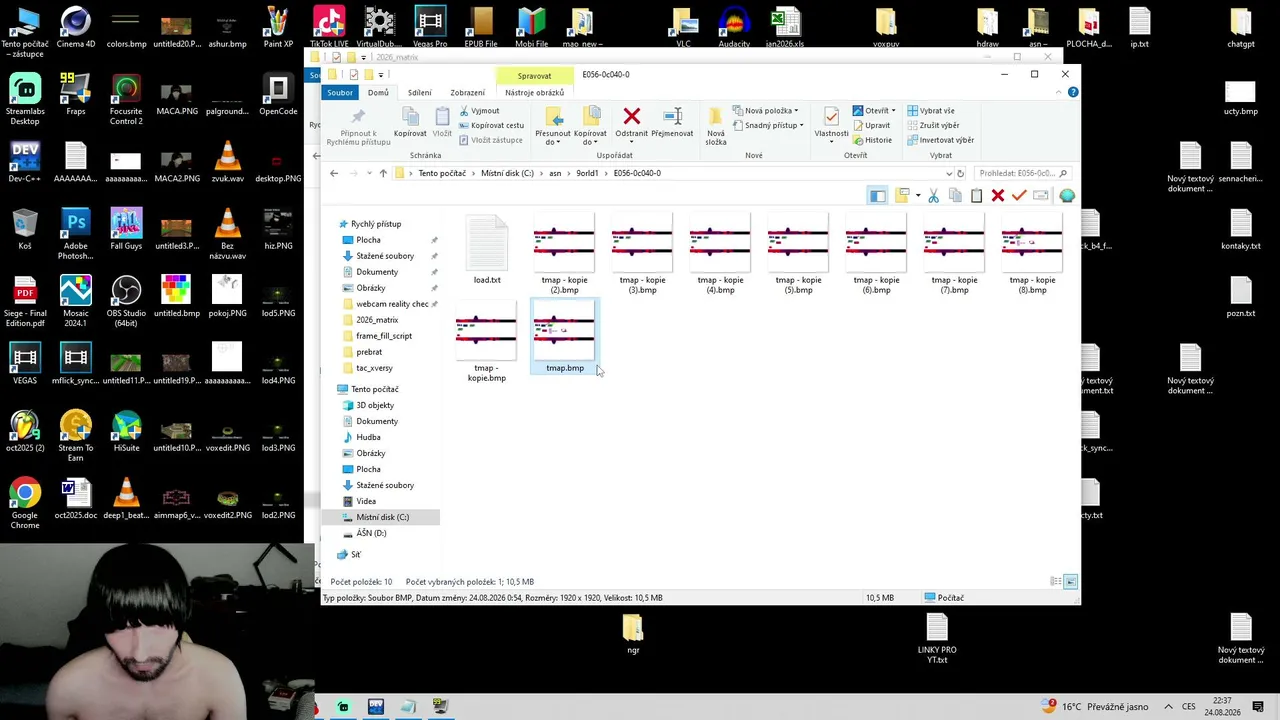The height and width of the screenshot is (720, 1280).
Task: Open the Přesunout do ribbon command
Action: click(x=552, y=126)
